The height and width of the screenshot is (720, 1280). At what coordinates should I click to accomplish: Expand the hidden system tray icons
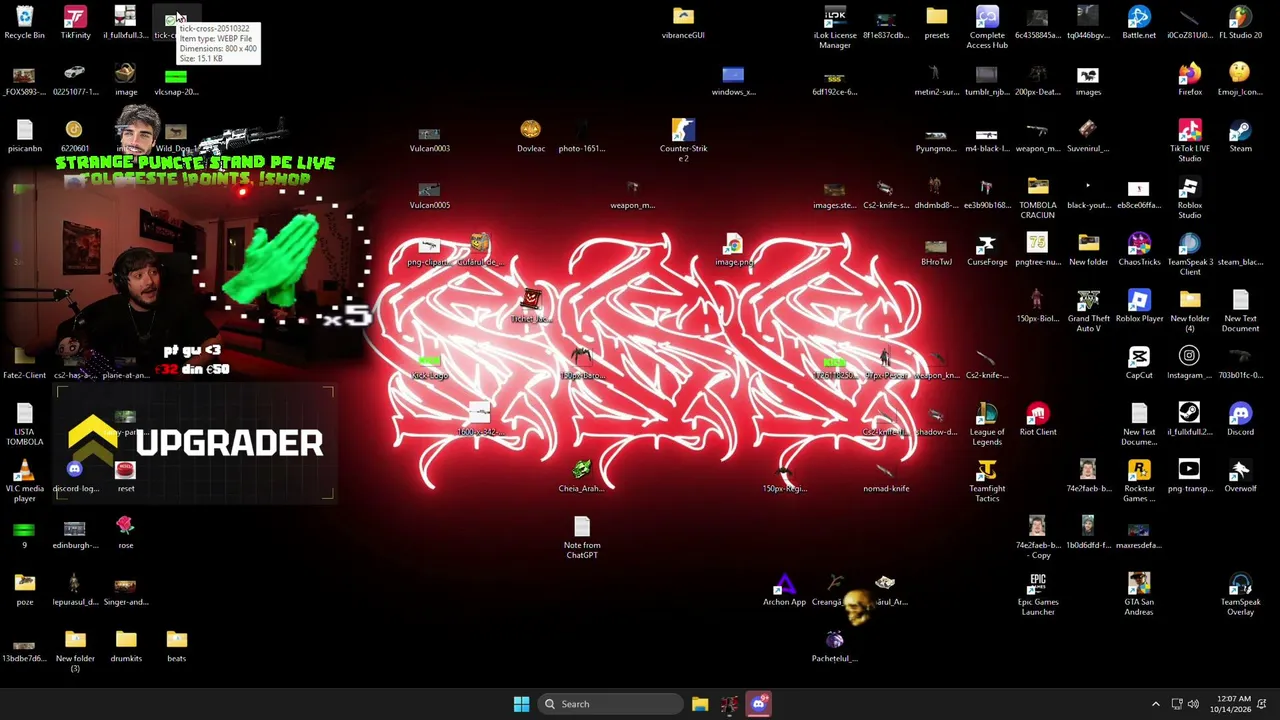pos(1155,704)
